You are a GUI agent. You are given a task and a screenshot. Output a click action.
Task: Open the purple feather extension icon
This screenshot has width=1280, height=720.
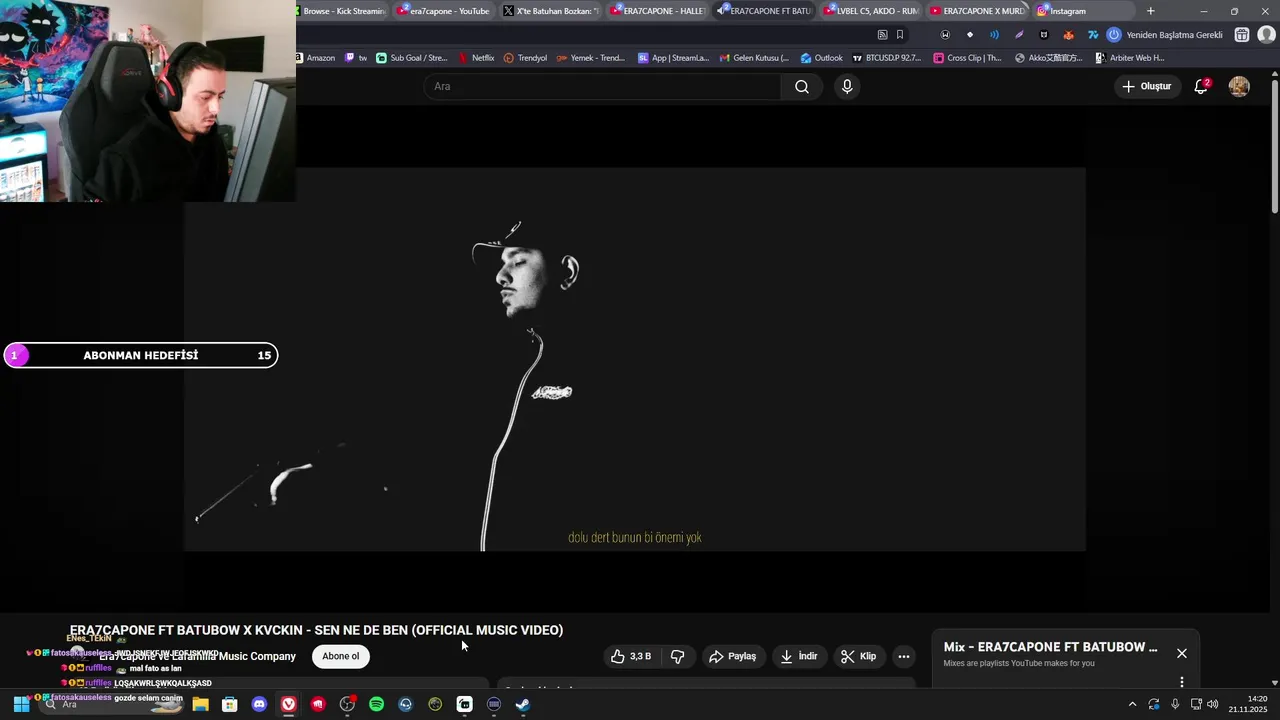click(1019, 35)
